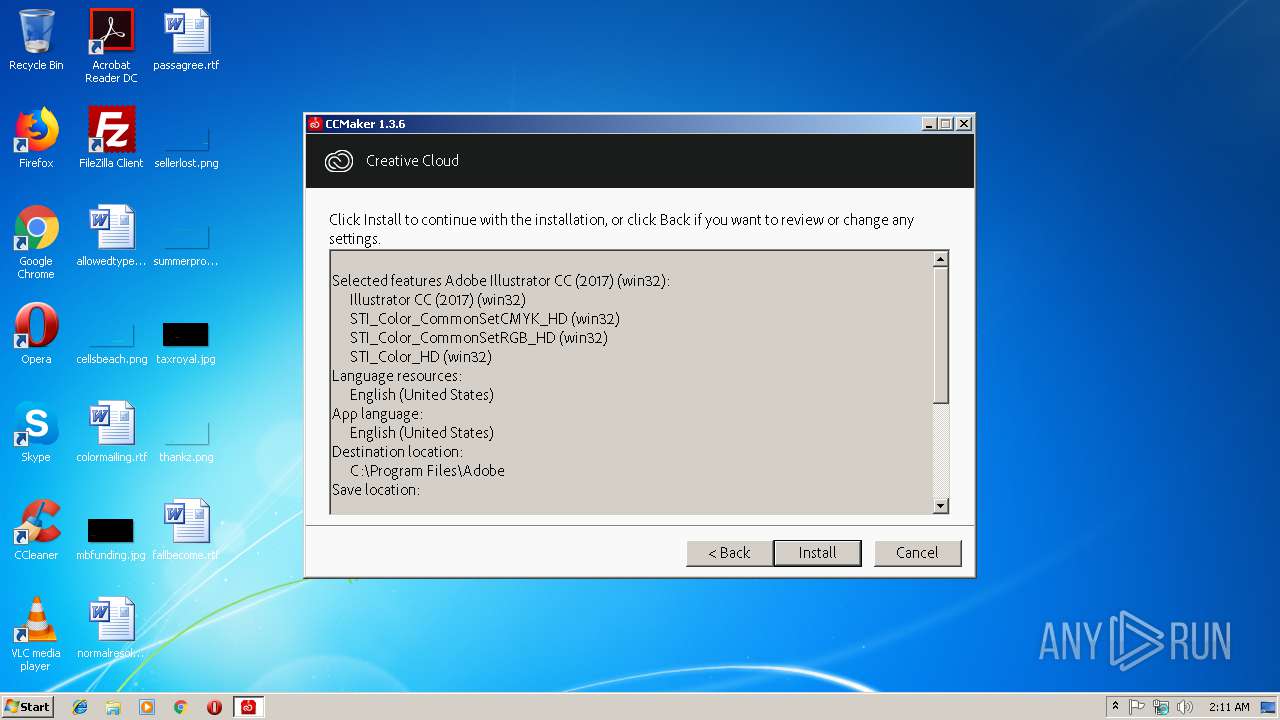This screenshot has width=1280, height=720.
Task: Select 'STI_Color_HD (win32)' line
Action: [420, 356]
